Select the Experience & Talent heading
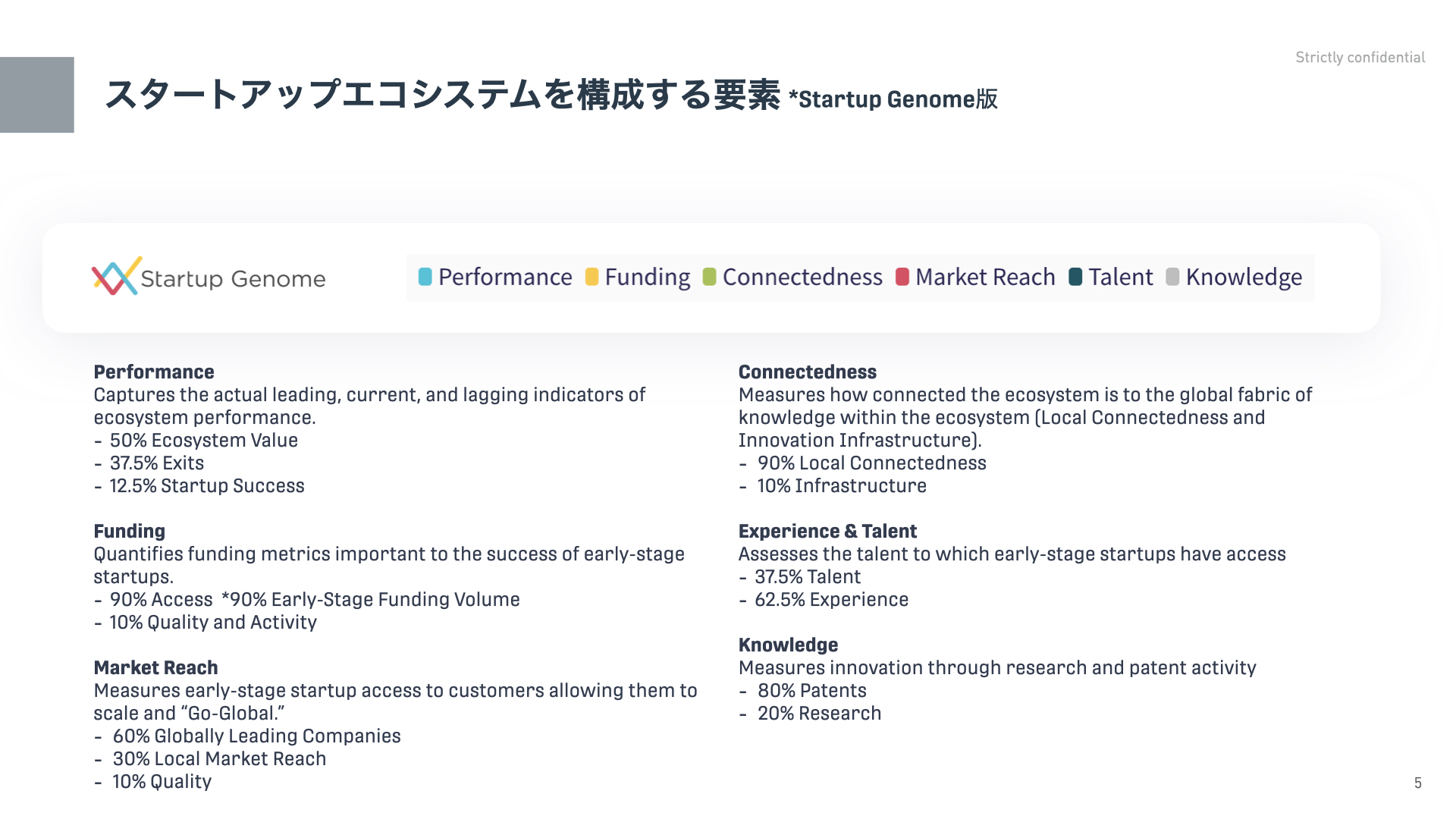This screenshot has height=819, width=1456. click(827, 532)
